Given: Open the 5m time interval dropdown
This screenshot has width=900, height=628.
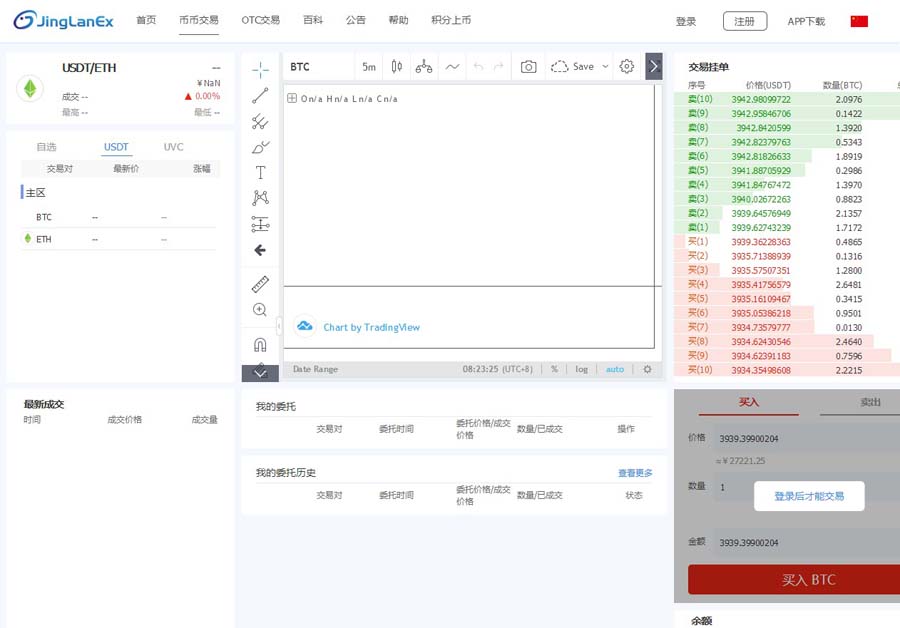Looking at the screenshot, I should click(369, 67).
